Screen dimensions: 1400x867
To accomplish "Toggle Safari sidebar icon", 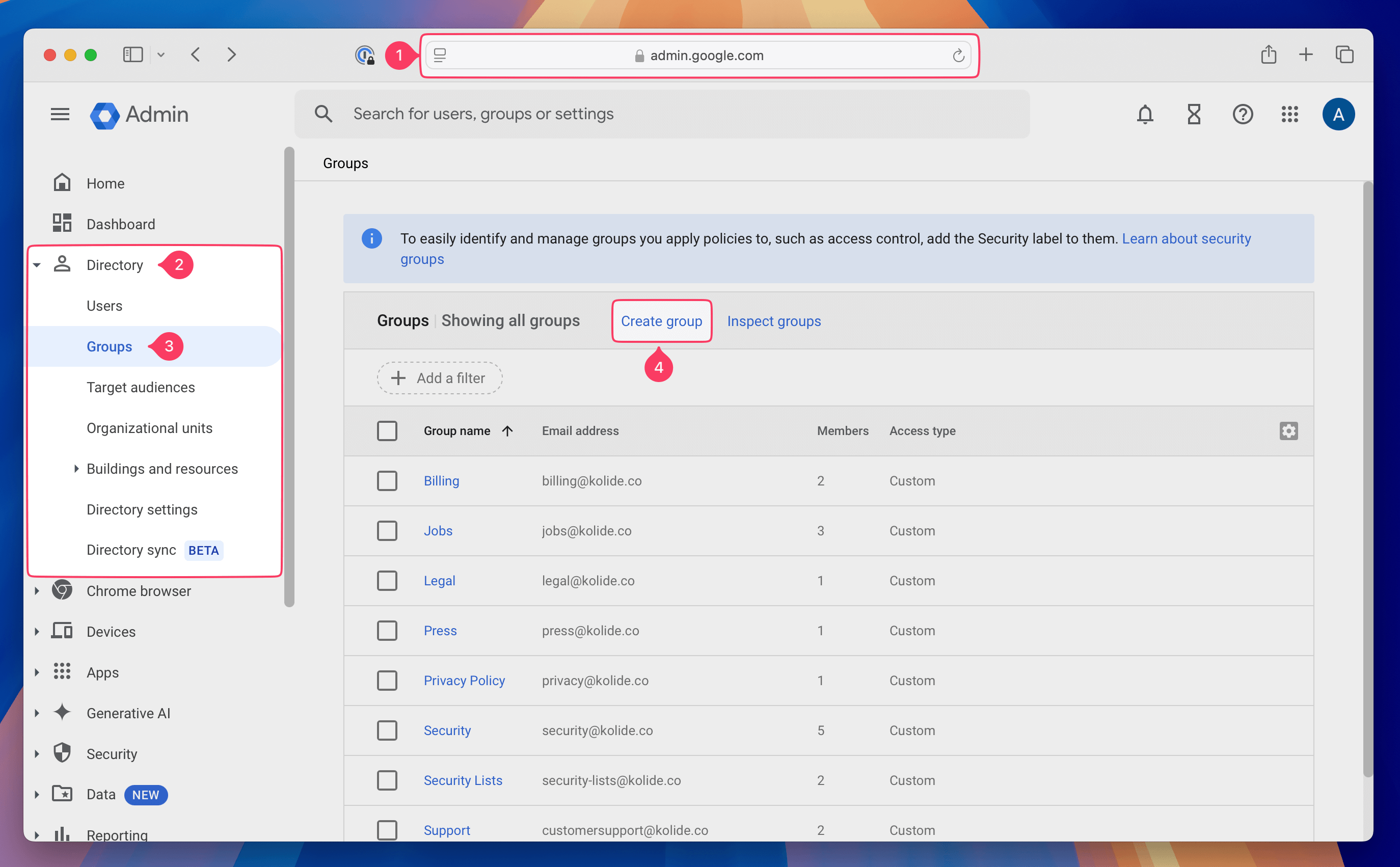I will pos(132,55).
